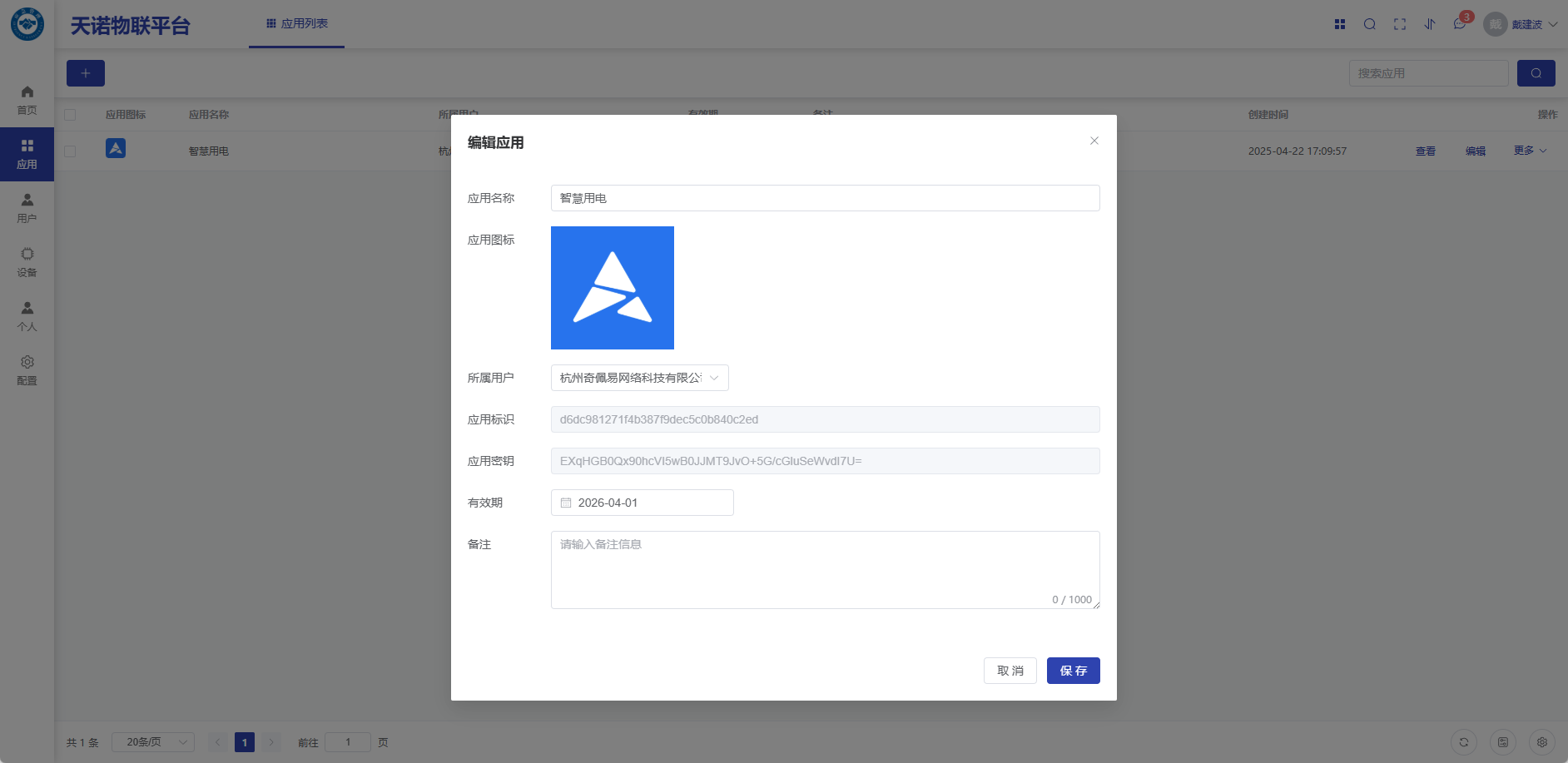This screenshot has height=763, width=1568.
Task: Click the blue plus add application button
Action: coord(86,73)
